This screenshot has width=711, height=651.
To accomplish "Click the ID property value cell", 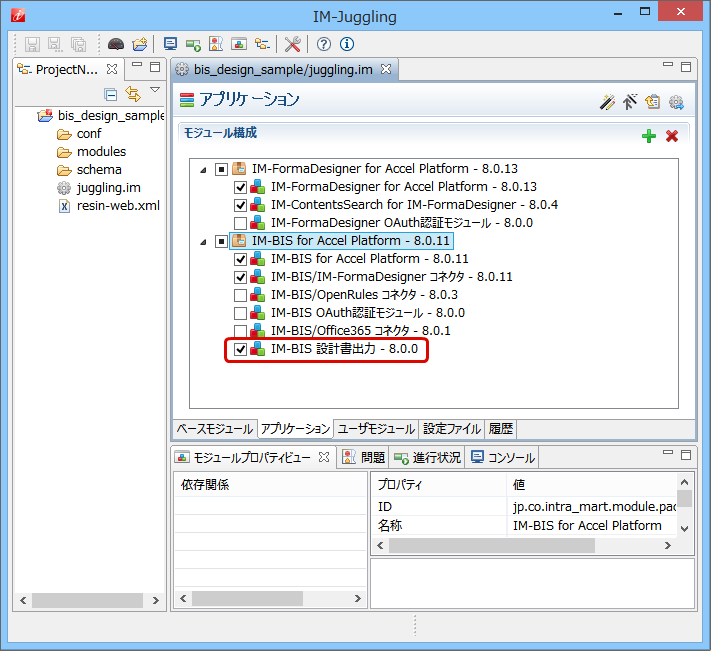I will pyautogui.click(x=593, y=506).
